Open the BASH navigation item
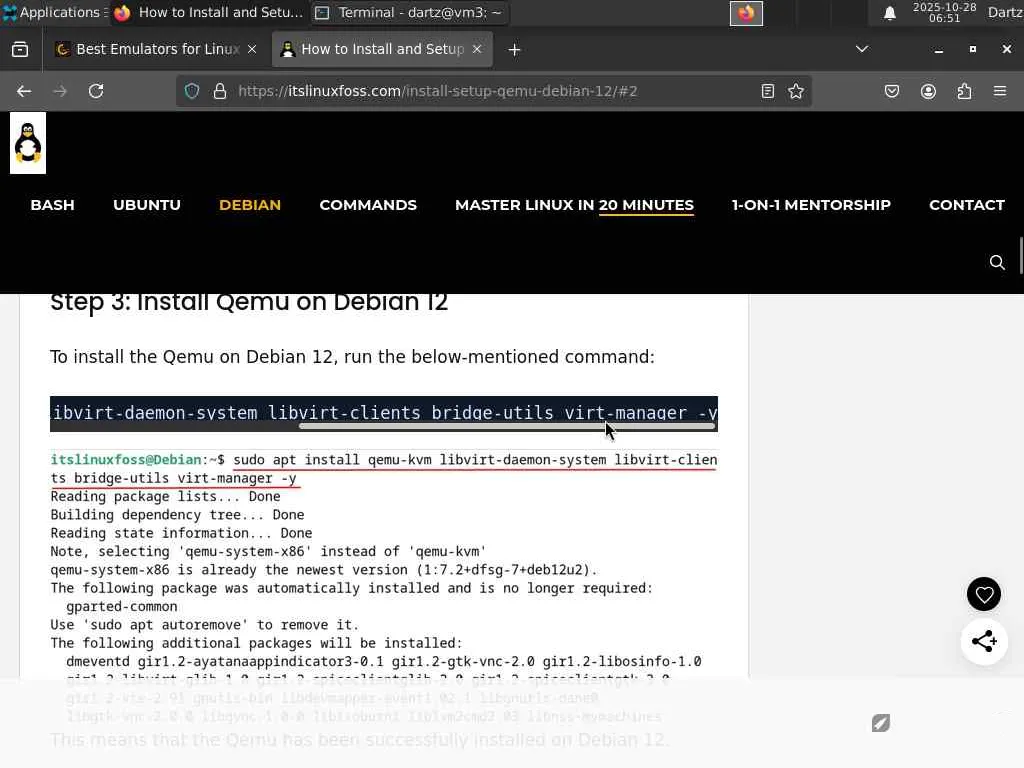The width and height of the screenshot is (1024, 768). (52, 205)
